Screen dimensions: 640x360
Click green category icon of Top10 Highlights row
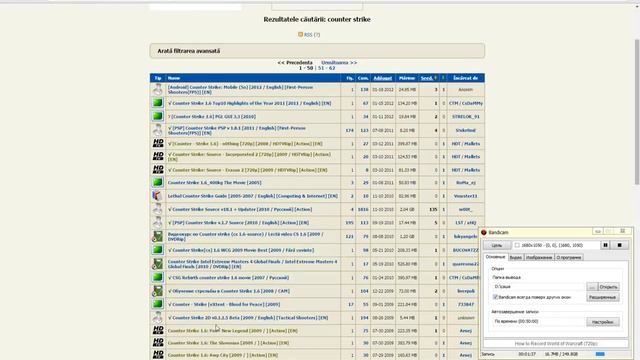click(x=158, y=103)
